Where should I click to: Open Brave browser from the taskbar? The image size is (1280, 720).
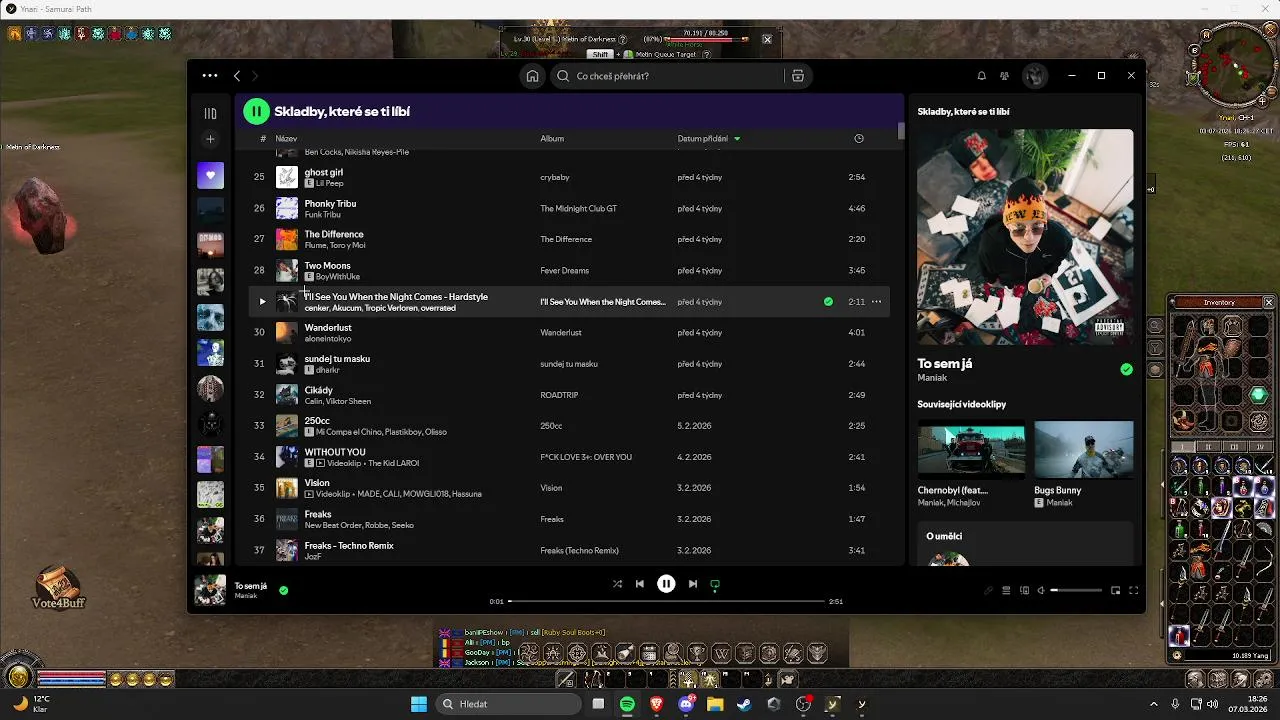click(x=657, y=704)
